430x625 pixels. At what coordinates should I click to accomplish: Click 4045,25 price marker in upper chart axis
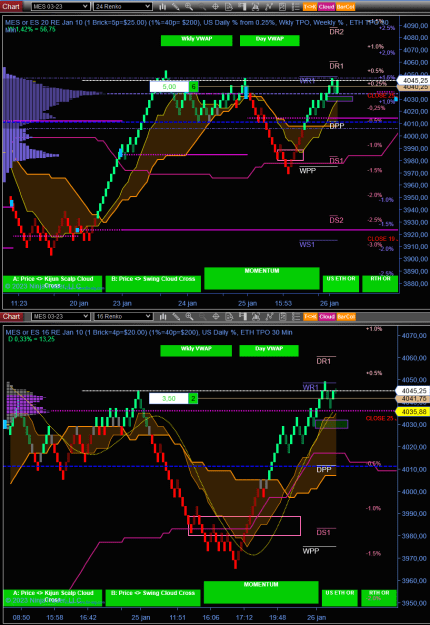tap(413, 80)
